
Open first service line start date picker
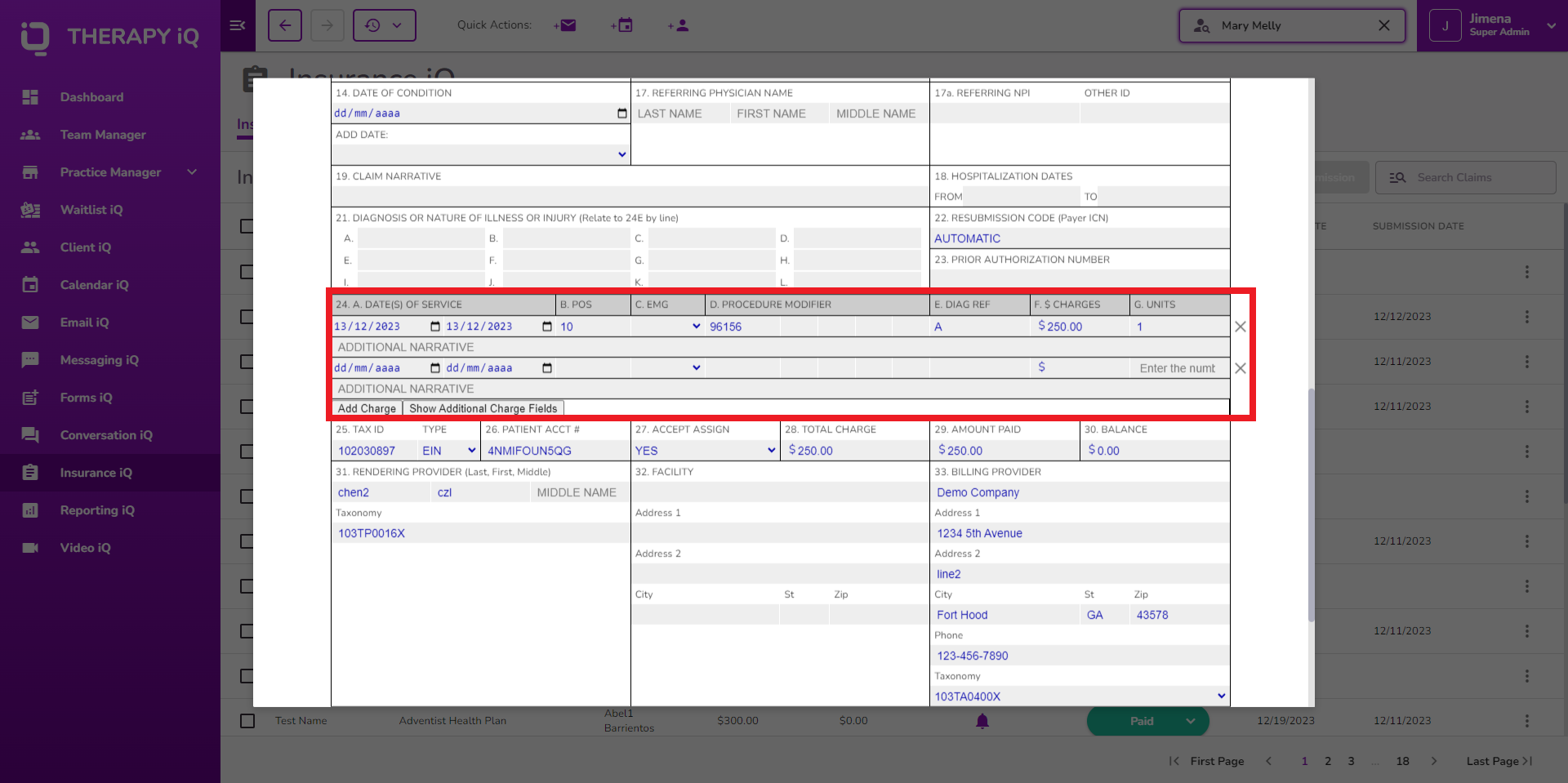click(435, 327)
